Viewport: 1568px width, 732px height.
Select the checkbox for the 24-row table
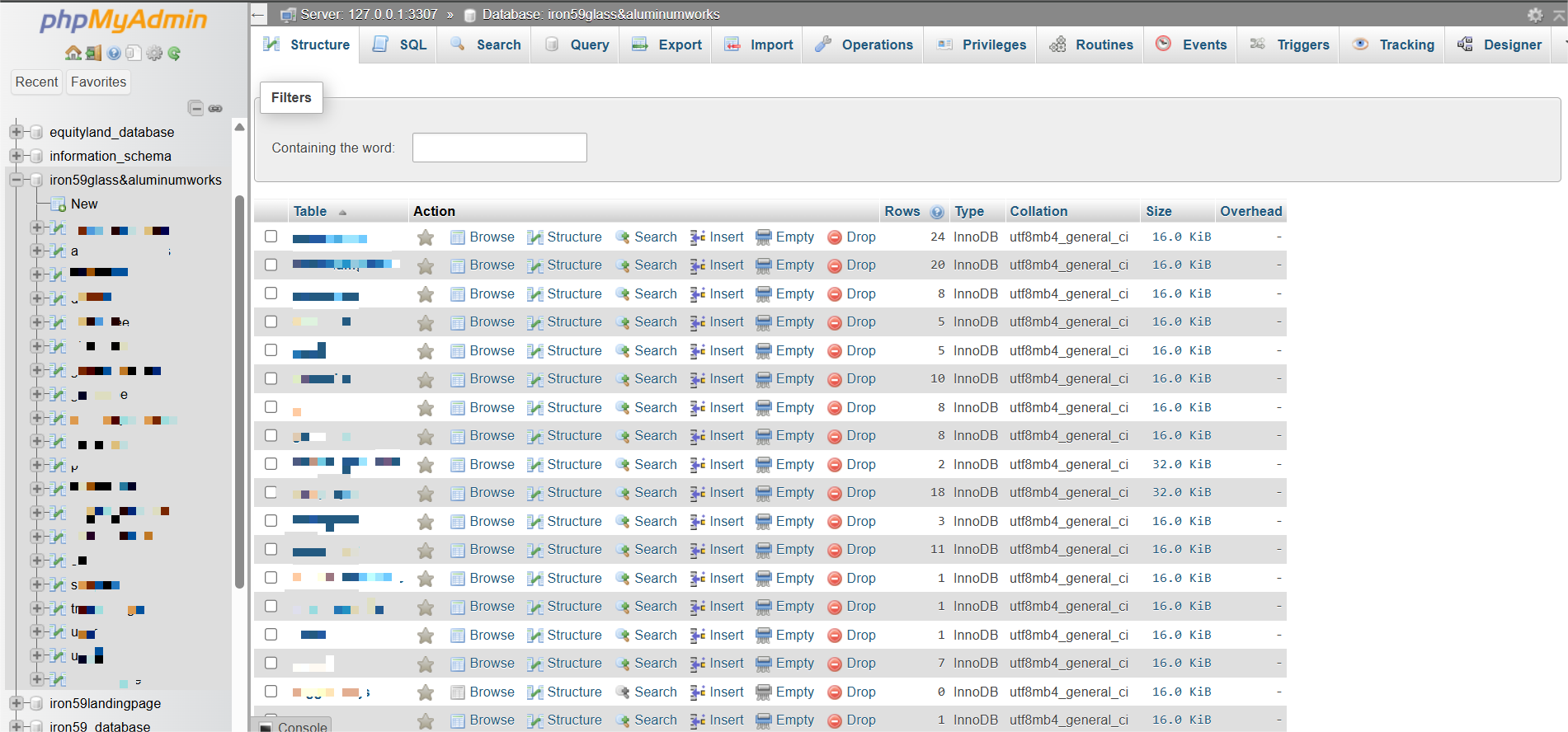(x=271, y=237)
